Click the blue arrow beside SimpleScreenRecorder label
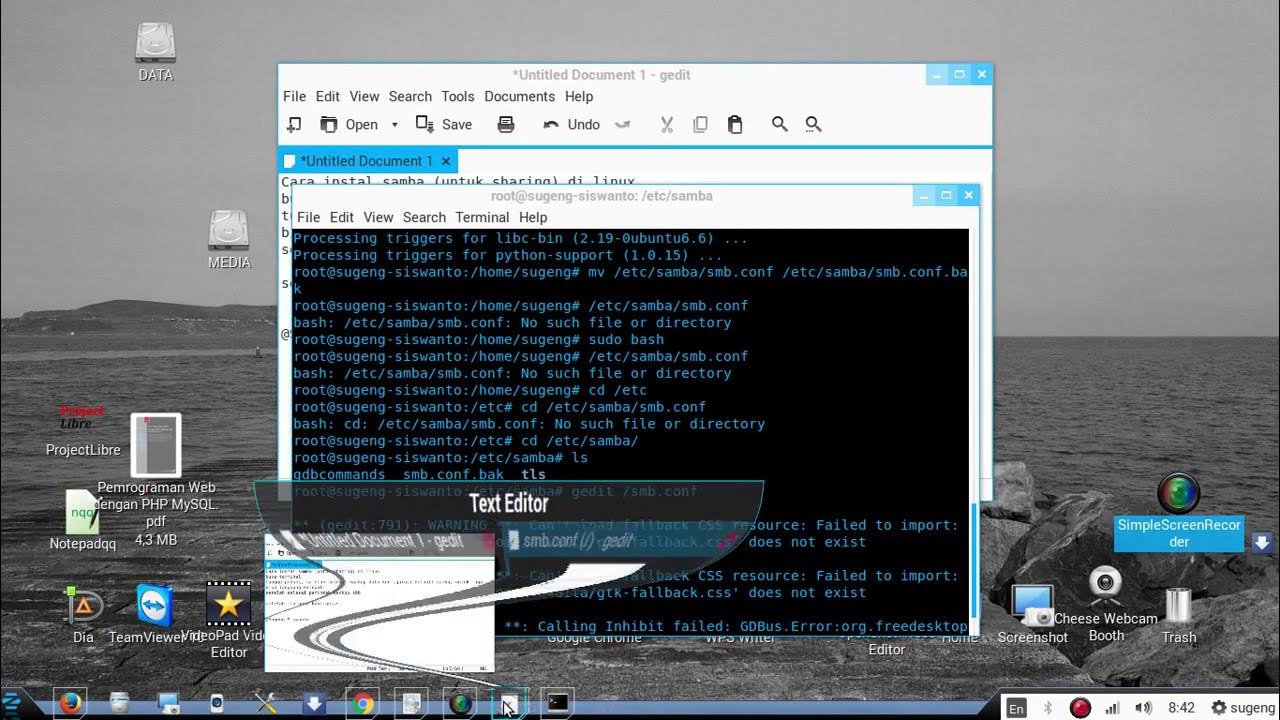Image resolution: width=1280 pixels, height=720 pixels. click(1262, 542)
